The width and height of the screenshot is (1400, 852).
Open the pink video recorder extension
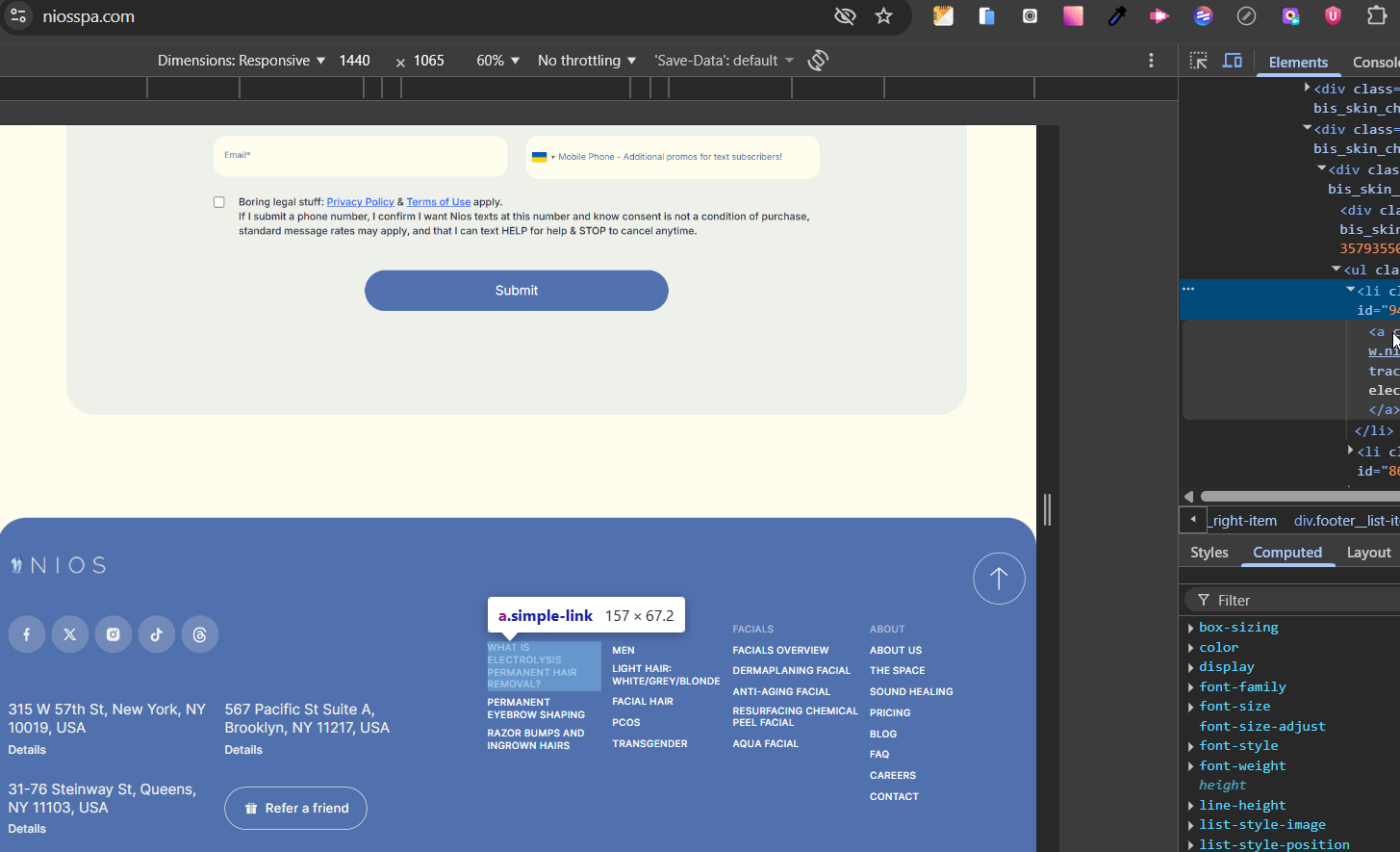[1159, 16]
